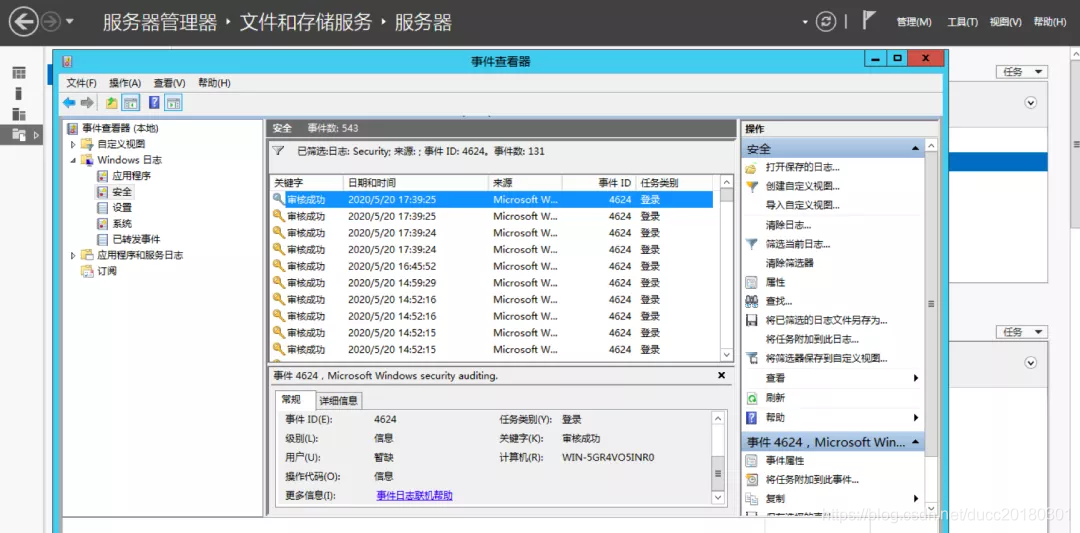Click 刷新 action in the actions pane
The image size is (1080, 533).
point(775,398)
